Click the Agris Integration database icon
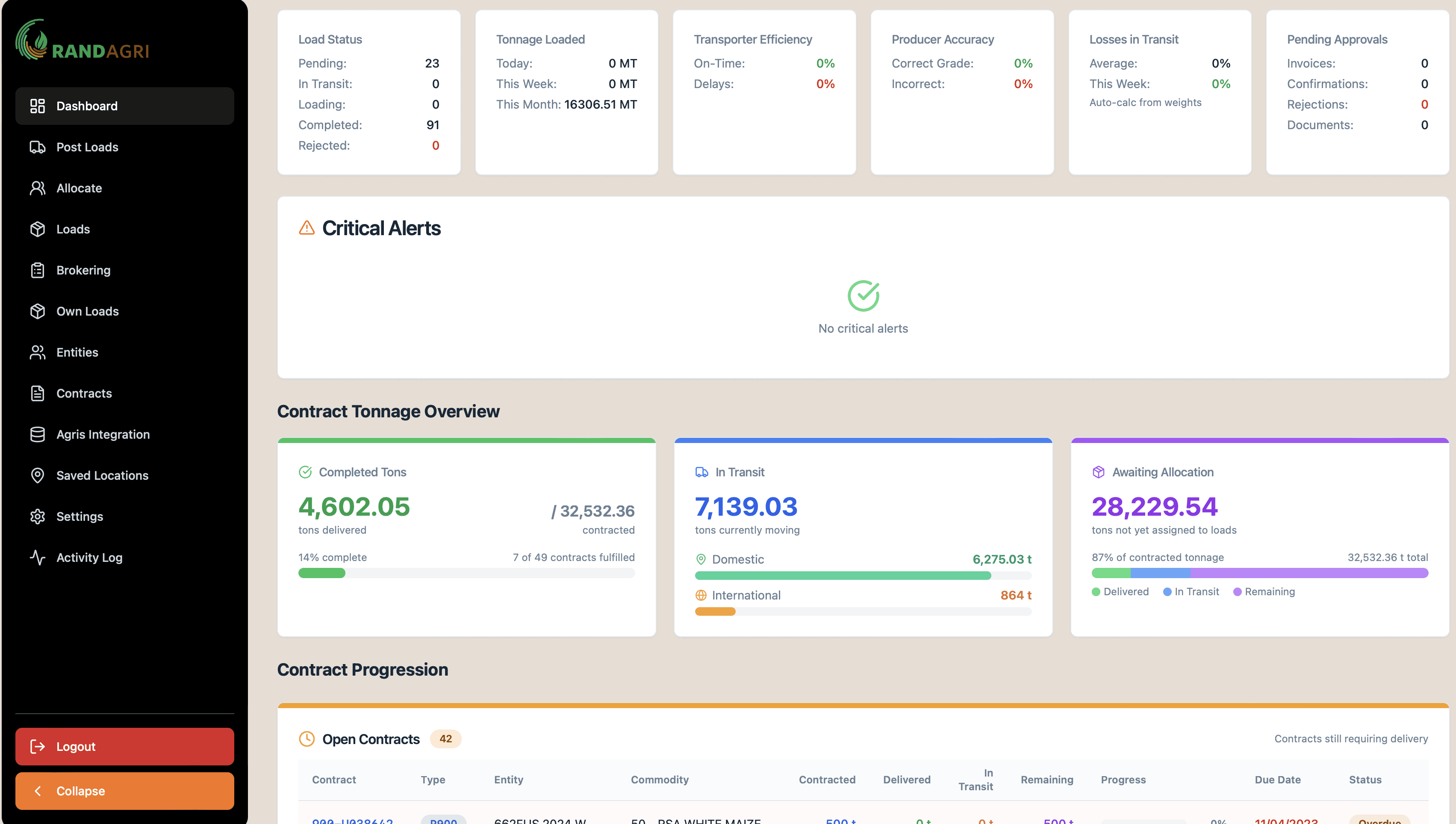 pyautogui.click(x=37, y=434)
